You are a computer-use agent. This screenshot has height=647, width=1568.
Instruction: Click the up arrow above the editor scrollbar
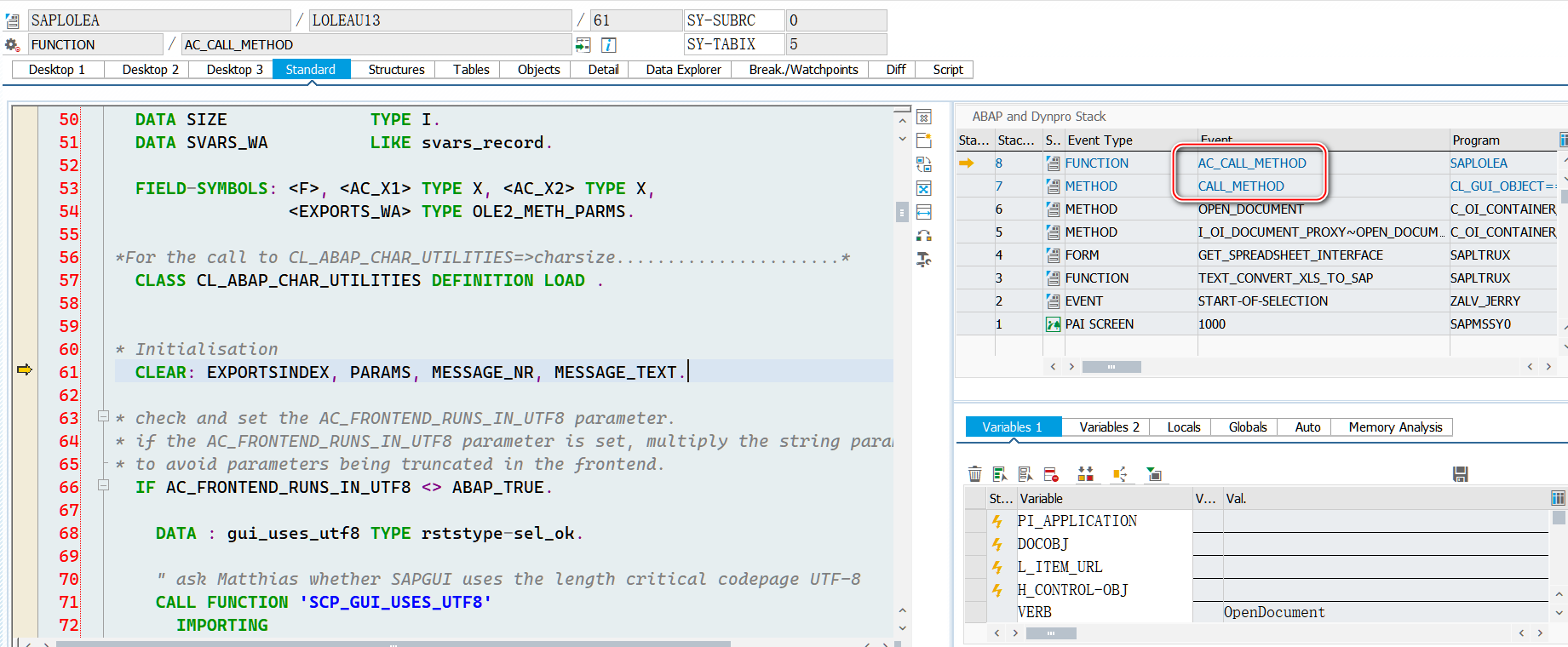pyautogui.click(x=902, y=121)
